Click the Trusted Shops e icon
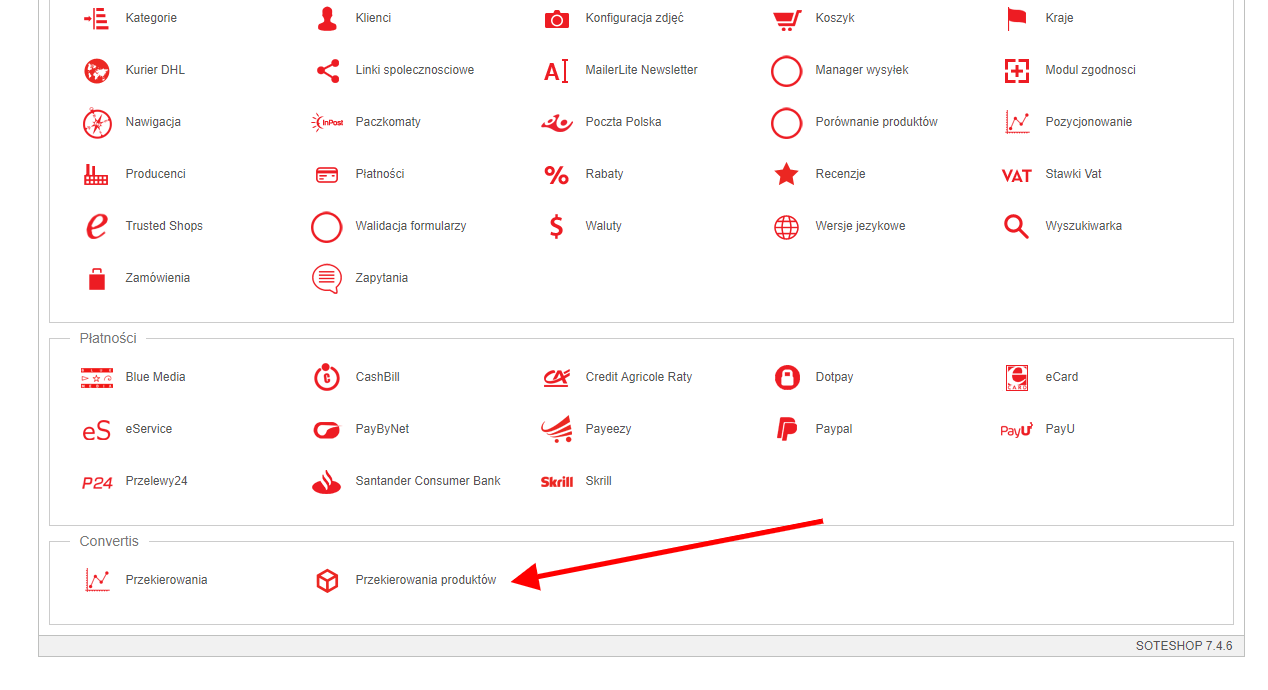The width and height of the screenshot is (1268, 690). click(97, 226)
